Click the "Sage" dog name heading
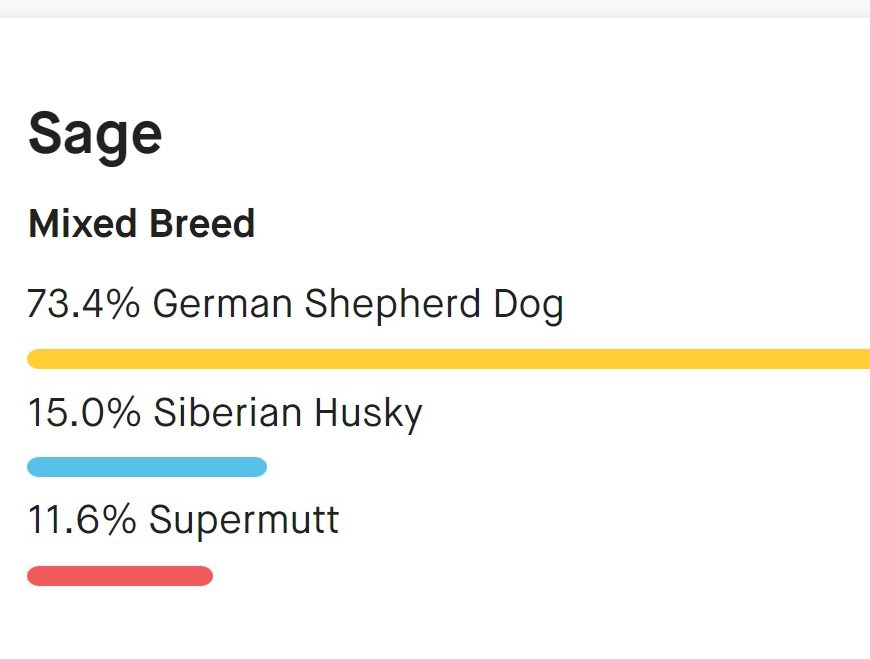 95,134
